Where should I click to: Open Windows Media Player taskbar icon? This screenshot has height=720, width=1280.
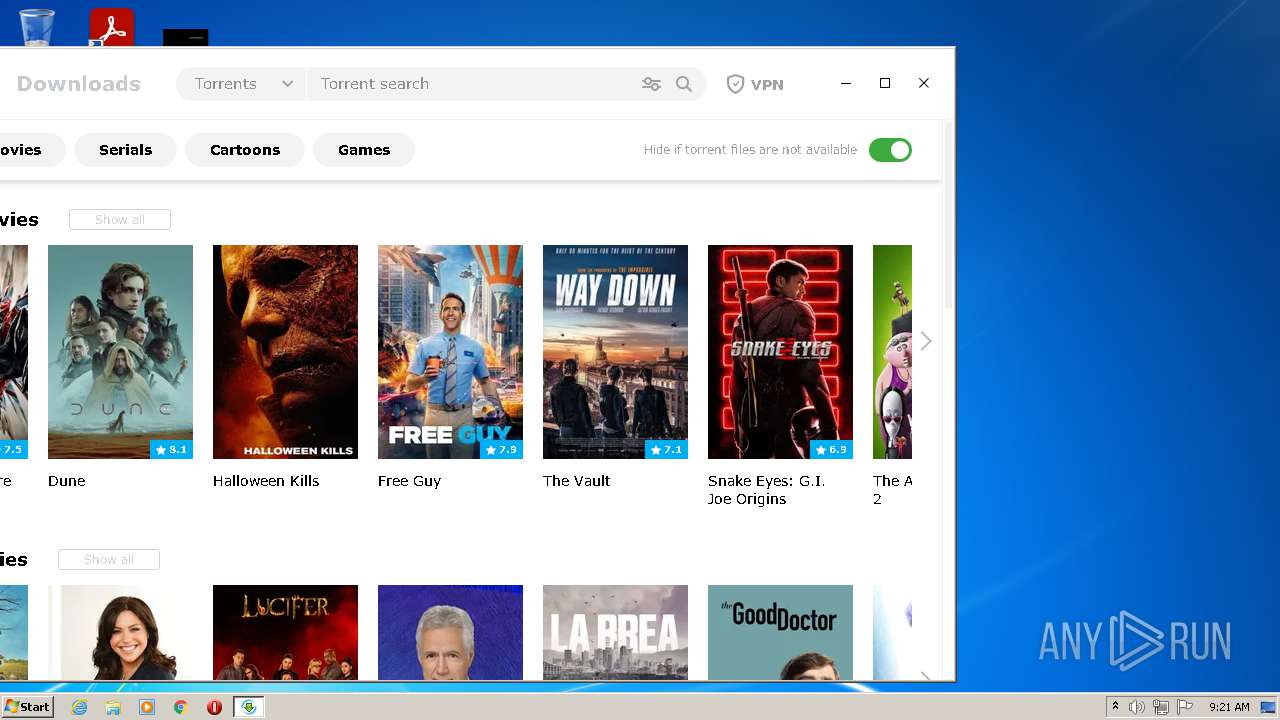(147, 707)
